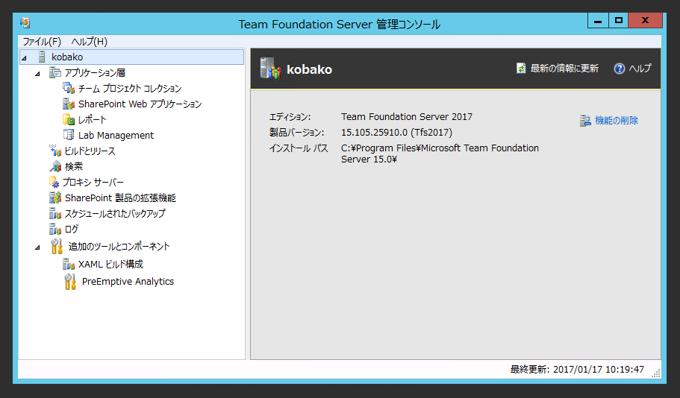The width and height of the screenshot is (680, 398).
Task: Select the 検索 tree item
Action: (x=73, y=166)
